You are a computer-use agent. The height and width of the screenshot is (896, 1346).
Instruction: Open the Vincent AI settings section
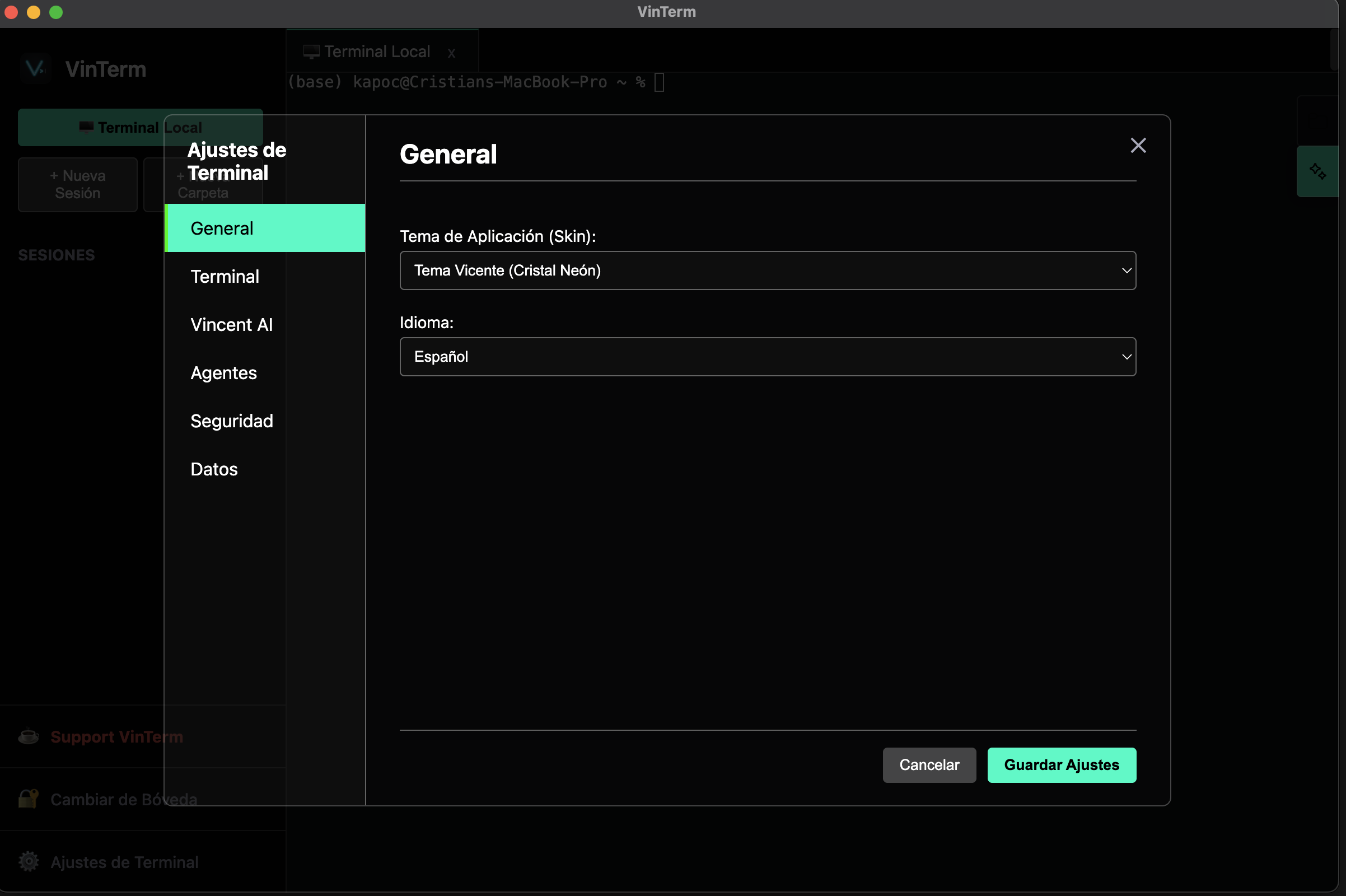264,325
